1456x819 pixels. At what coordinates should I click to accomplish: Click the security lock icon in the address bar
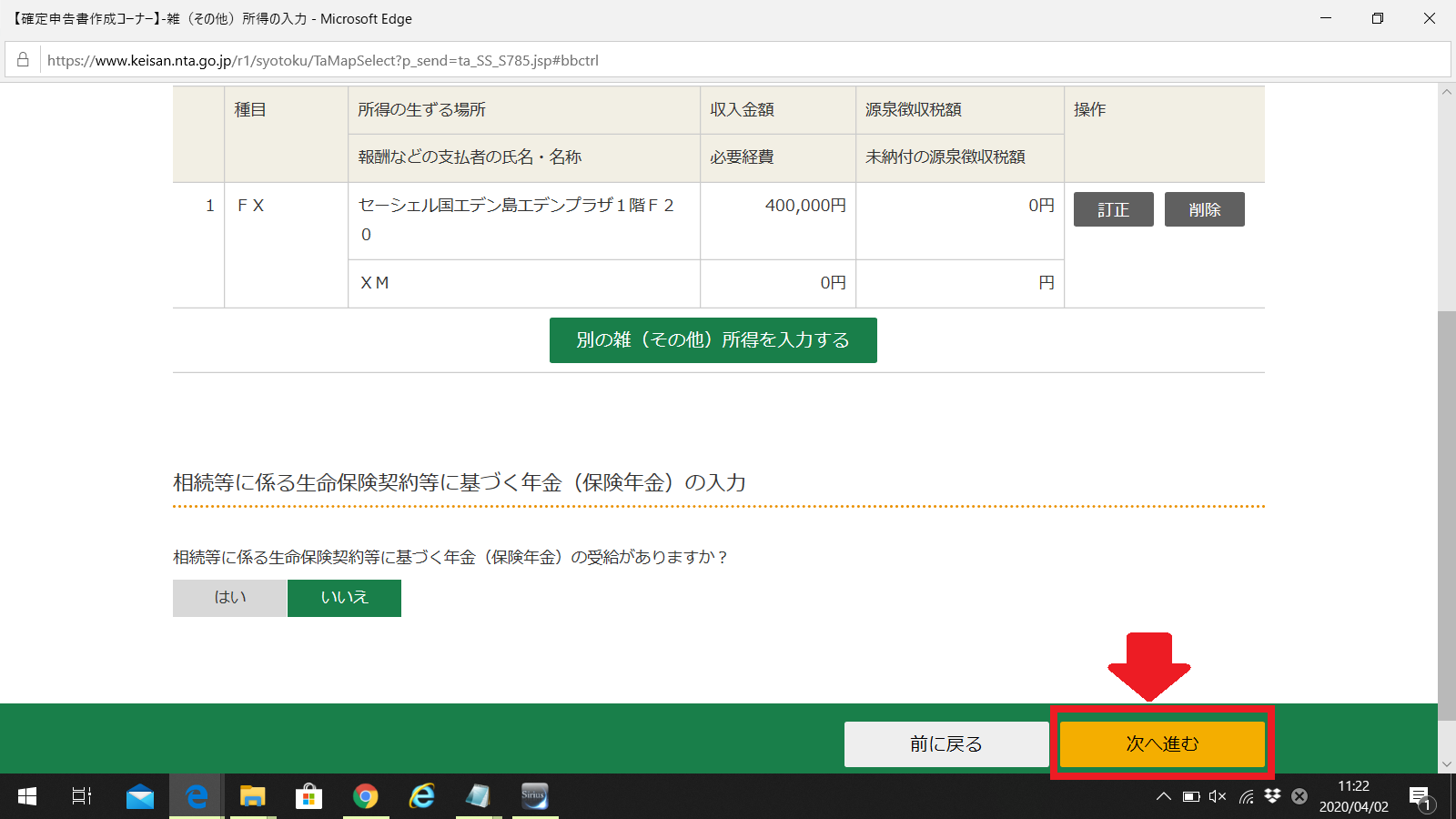coord(22,60)
